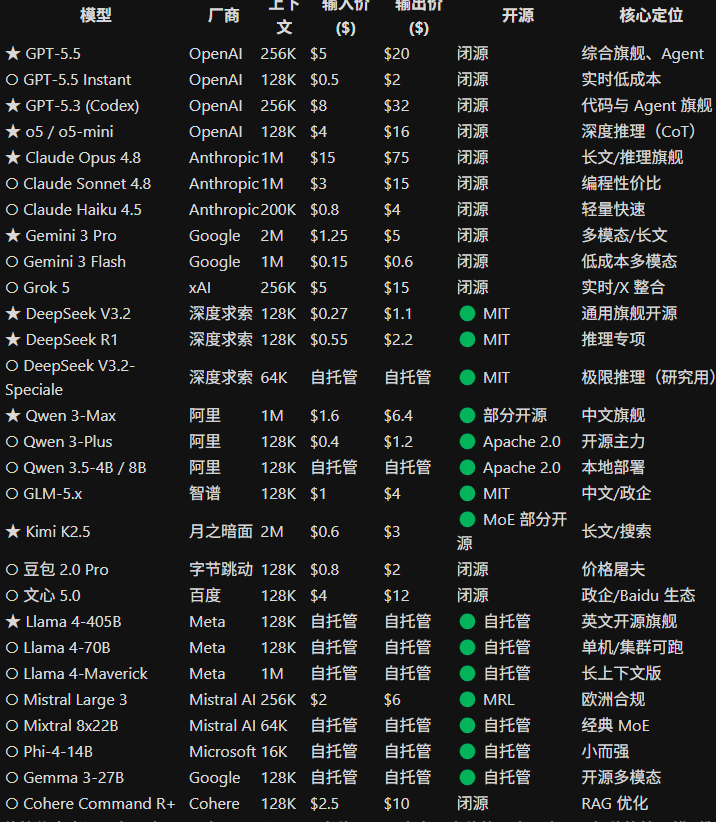Click the o5 / o5-mini model name

[x=69, y=132]
